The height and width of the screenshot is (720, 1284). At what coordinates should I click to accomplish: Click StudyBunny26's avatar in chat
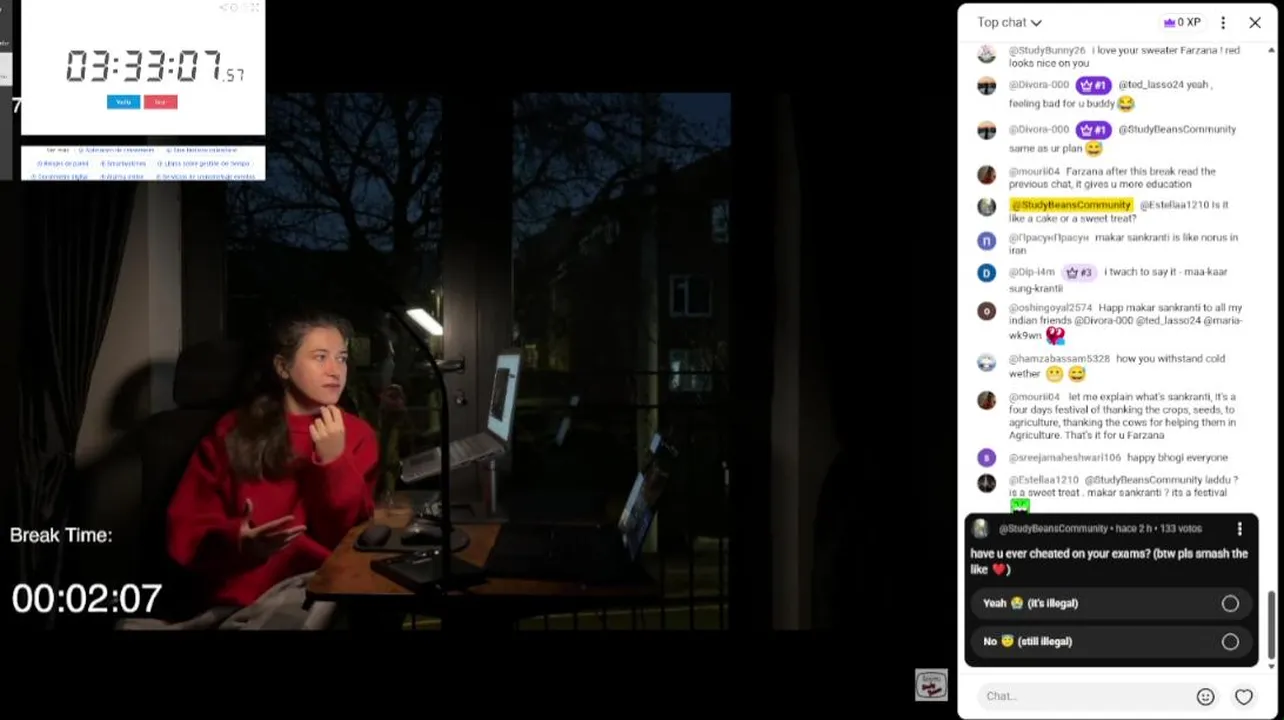point(986,54)
